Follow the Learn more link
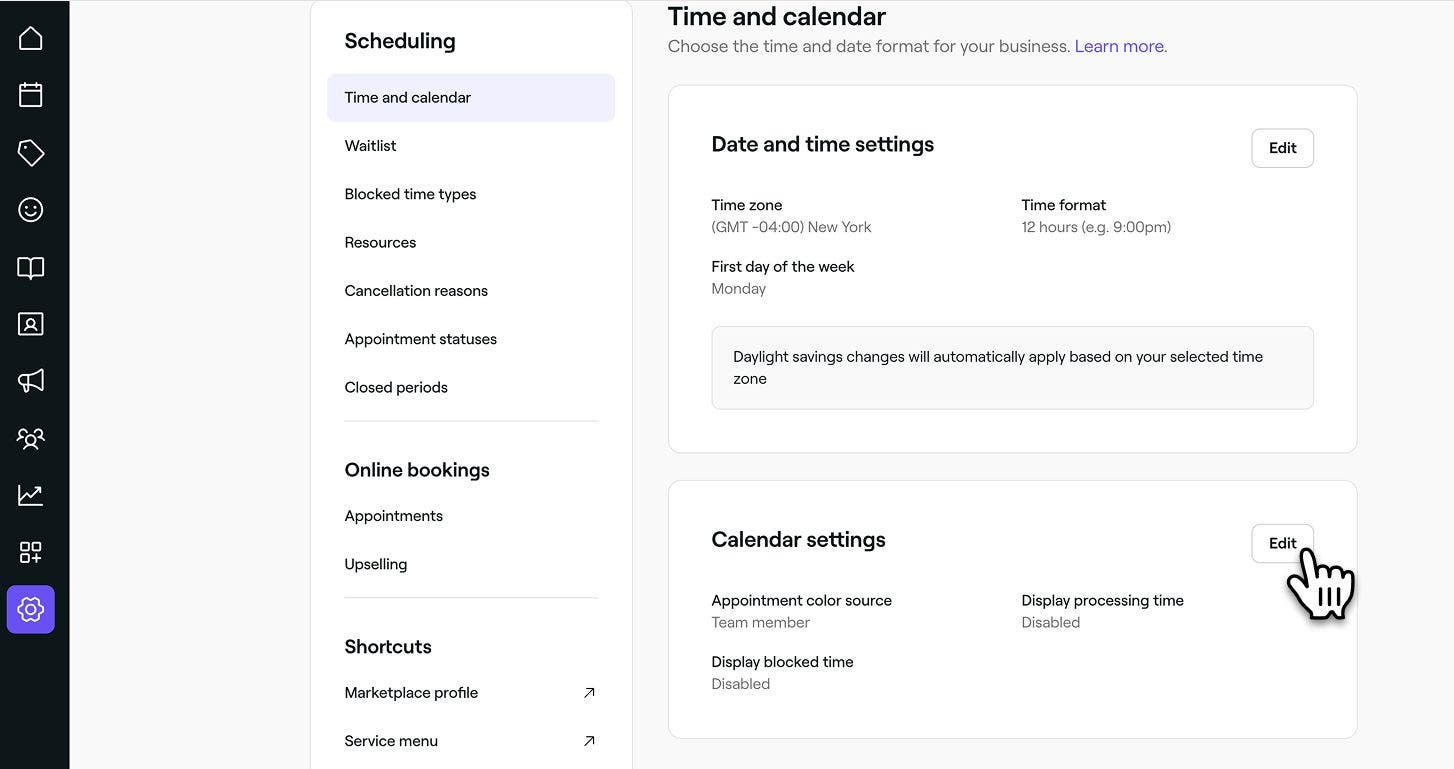Viewport: 1454px width, 769px height. coord(1119,46)
